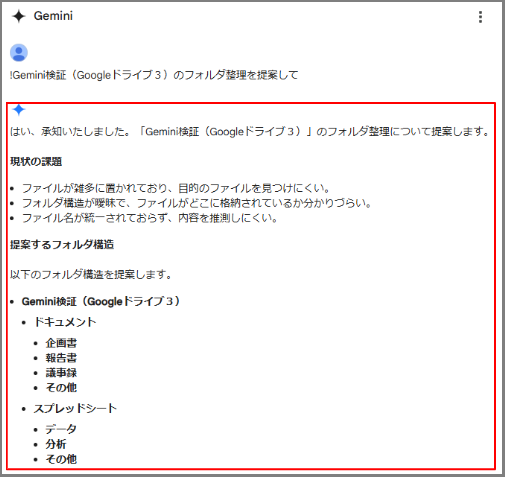Click the Gemini panel title text
Viewport: 505px width, 477px height.
click(x=53, y=16)
